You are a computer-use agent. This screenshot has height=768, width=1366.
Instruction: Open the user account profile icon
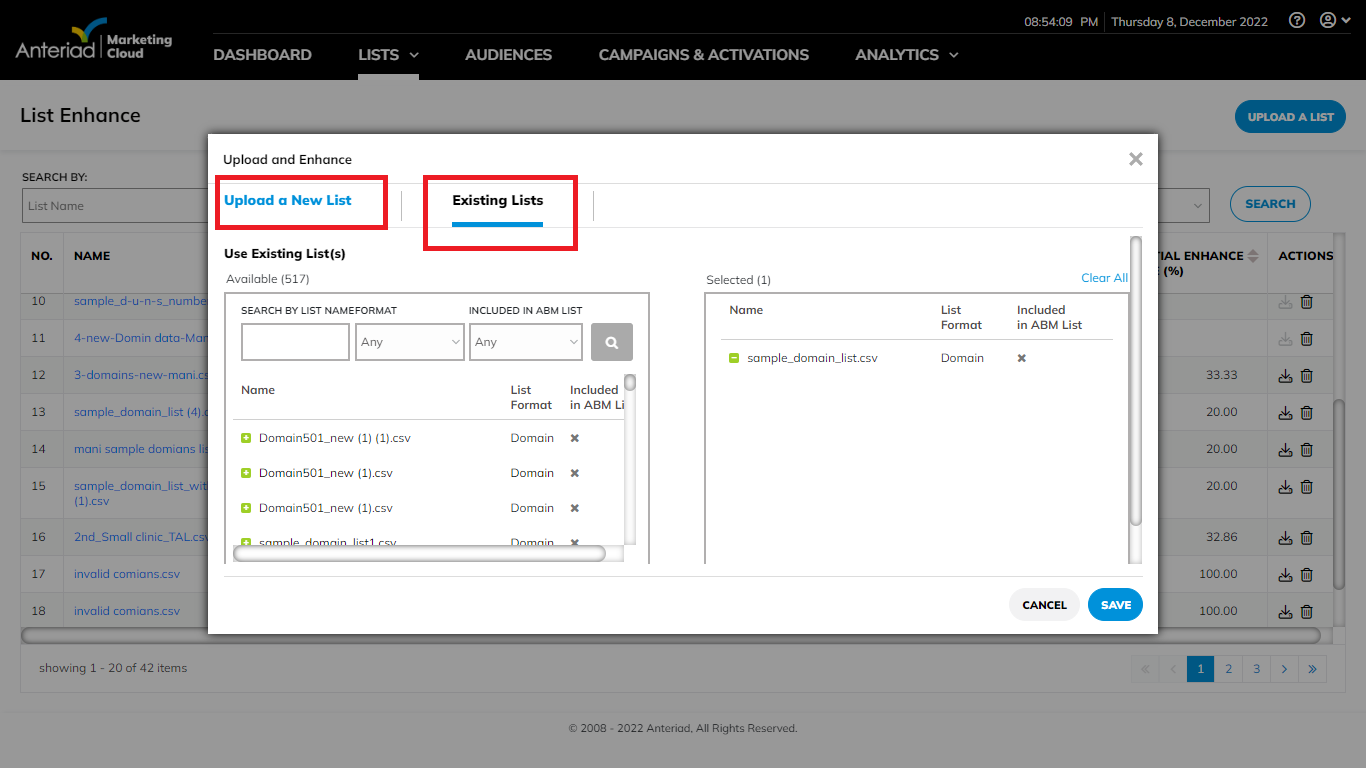1328,20
